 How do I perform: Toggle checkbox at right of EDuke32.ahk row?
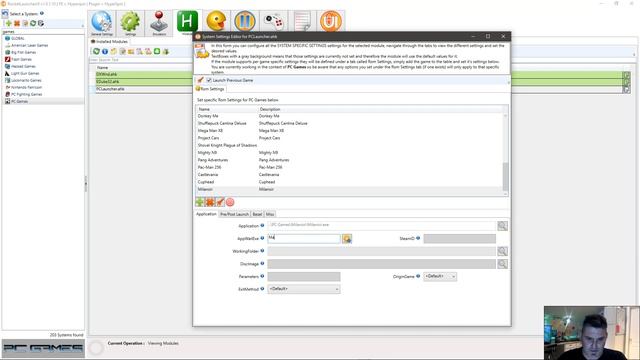coord(626,82)
